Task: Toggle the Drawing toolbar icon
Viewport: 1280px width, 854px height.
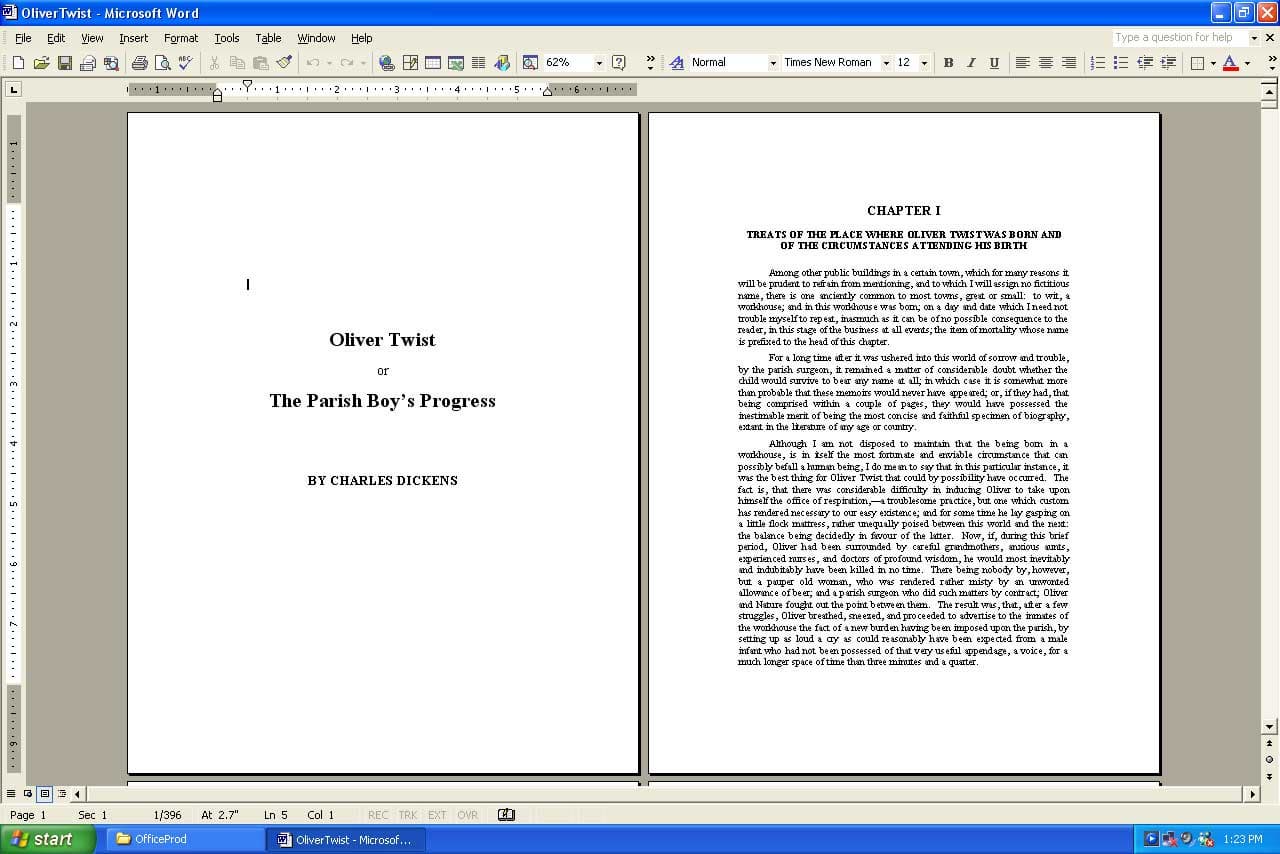Action: coord(502,63)
